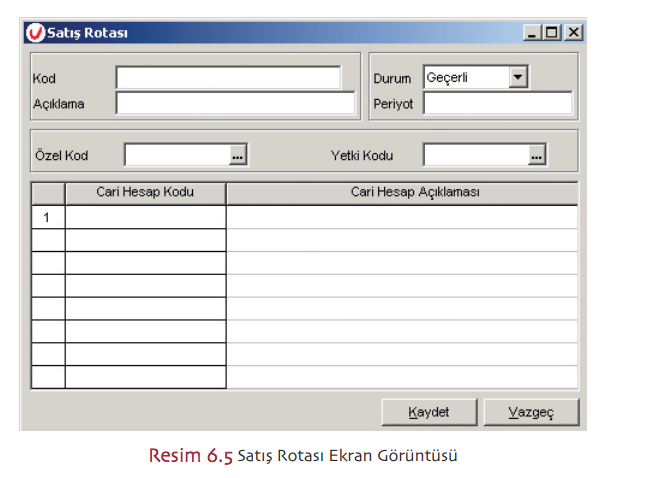
Task: Minimize the Satış Rotası window
Action: tap(533, 33)
